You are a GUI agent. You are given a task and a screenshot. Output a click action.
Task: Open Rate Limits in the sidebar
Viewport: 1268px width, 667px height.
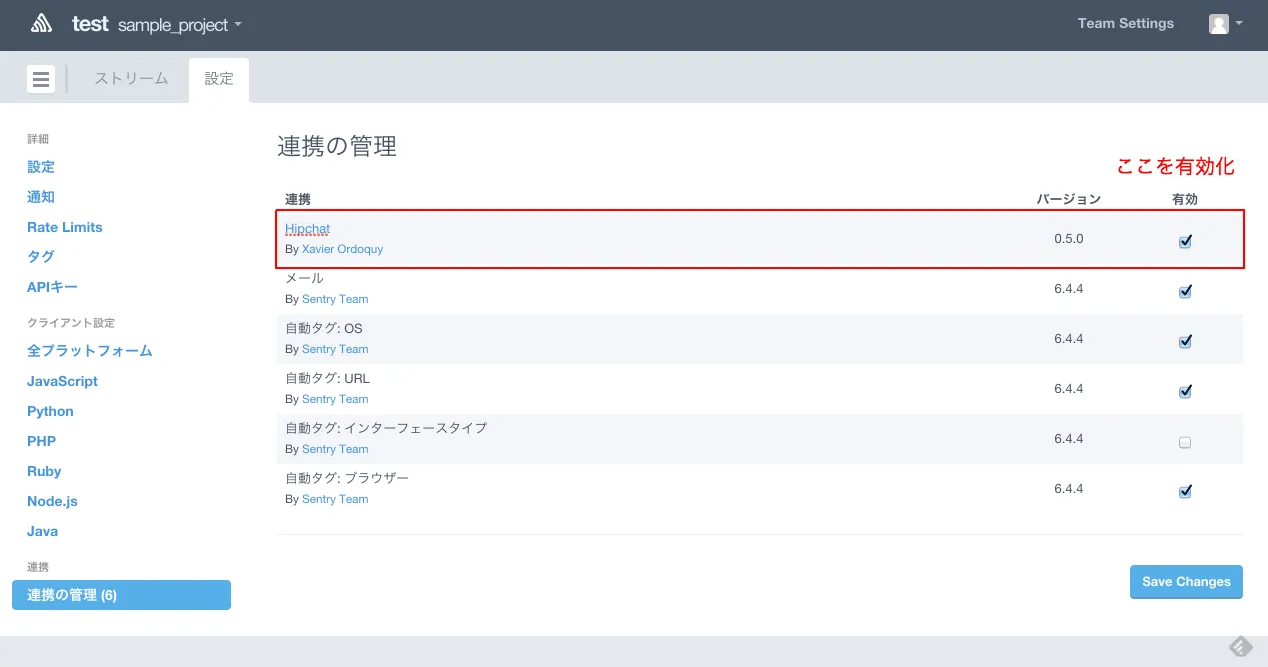[x=64, y=227]
